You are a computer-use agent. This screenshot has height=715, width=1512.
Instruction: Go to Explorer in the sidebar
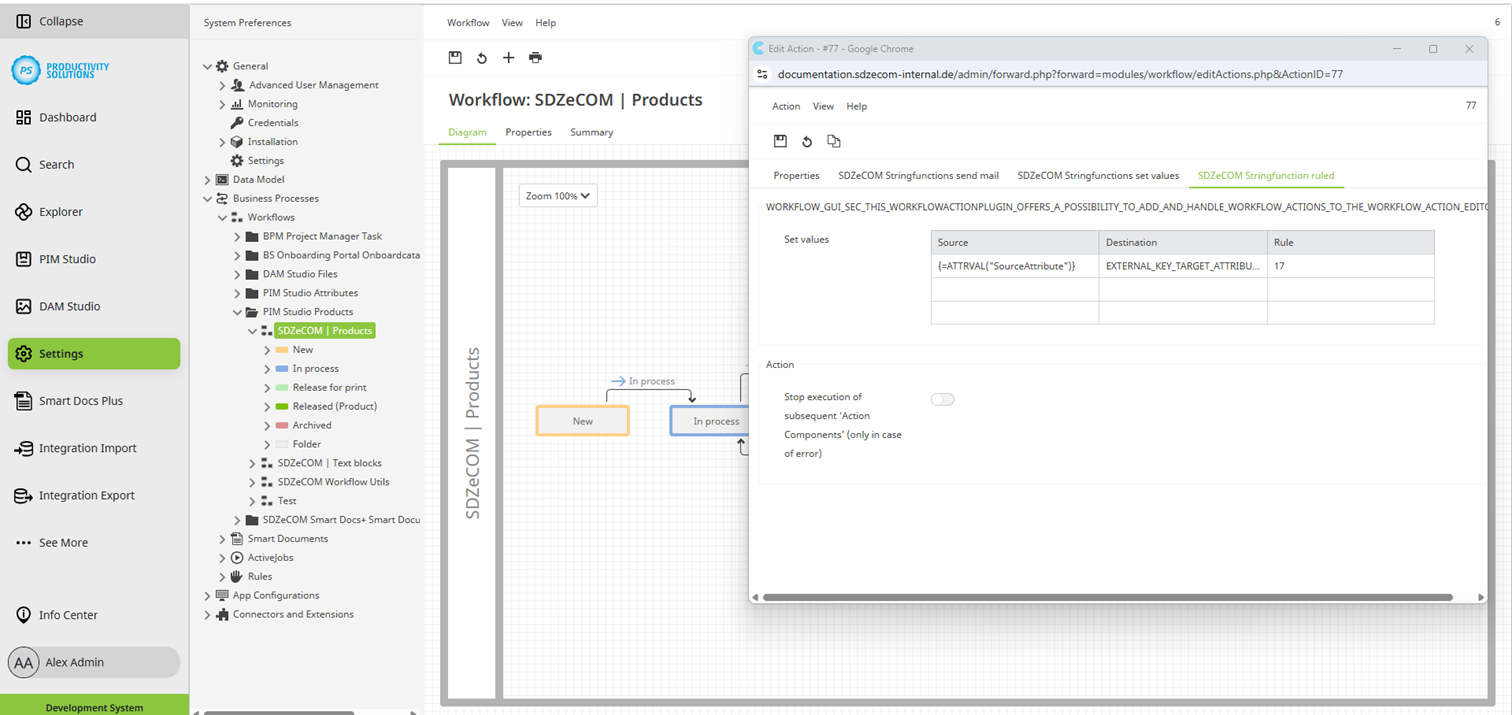[60, 212]
